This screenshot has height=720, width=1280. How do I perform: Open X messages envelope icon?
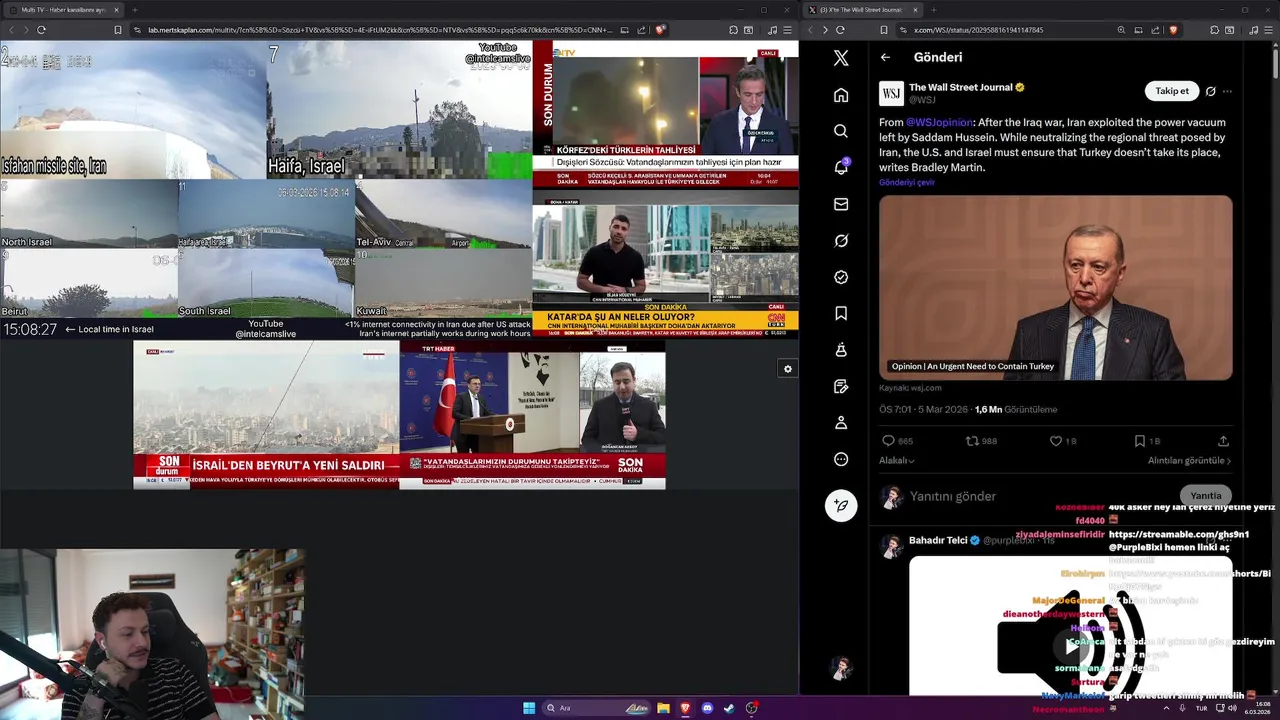tap(841, 204)
